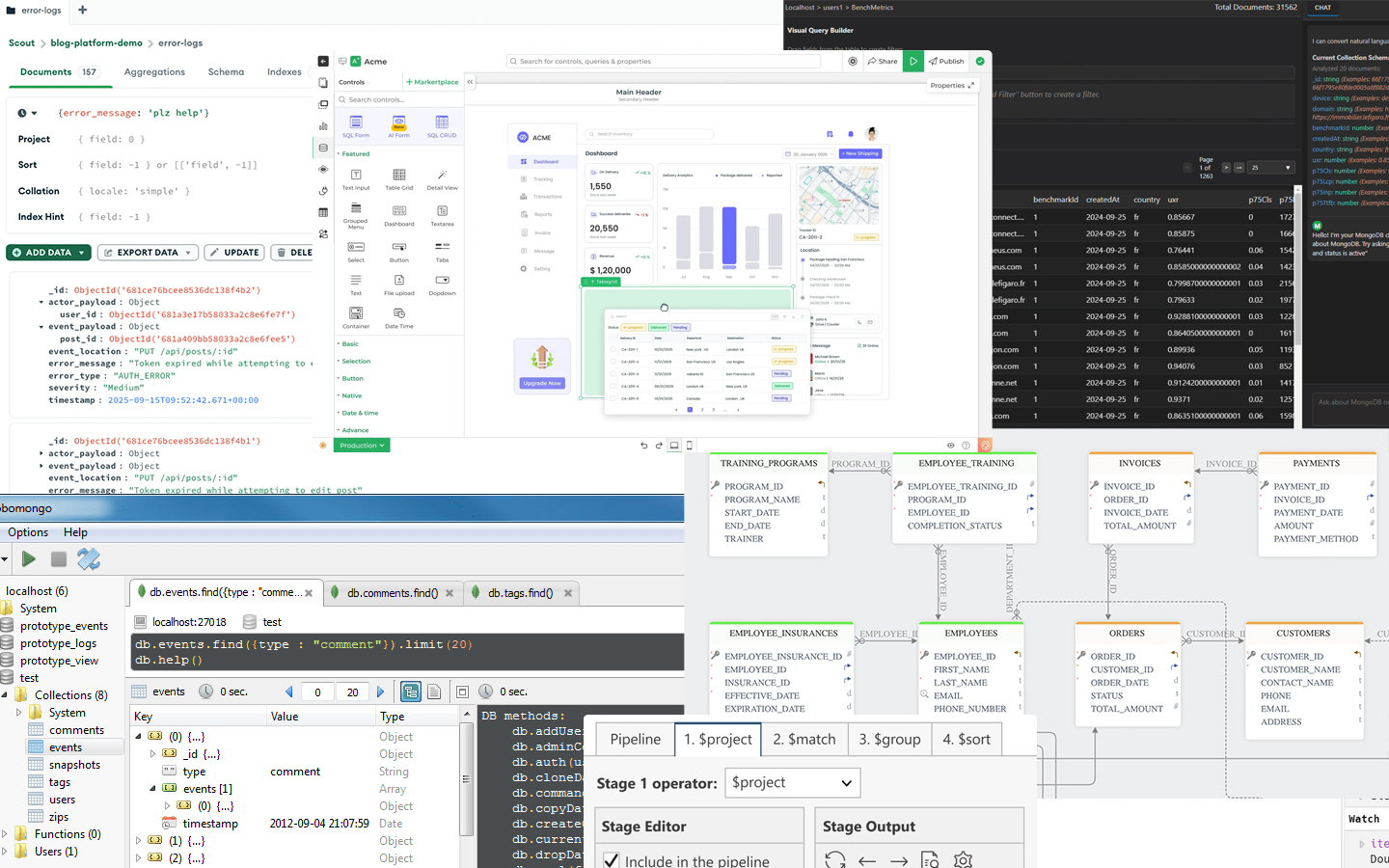
Task: Open new tab with plus next to error-logs
Action: [82, 10]
